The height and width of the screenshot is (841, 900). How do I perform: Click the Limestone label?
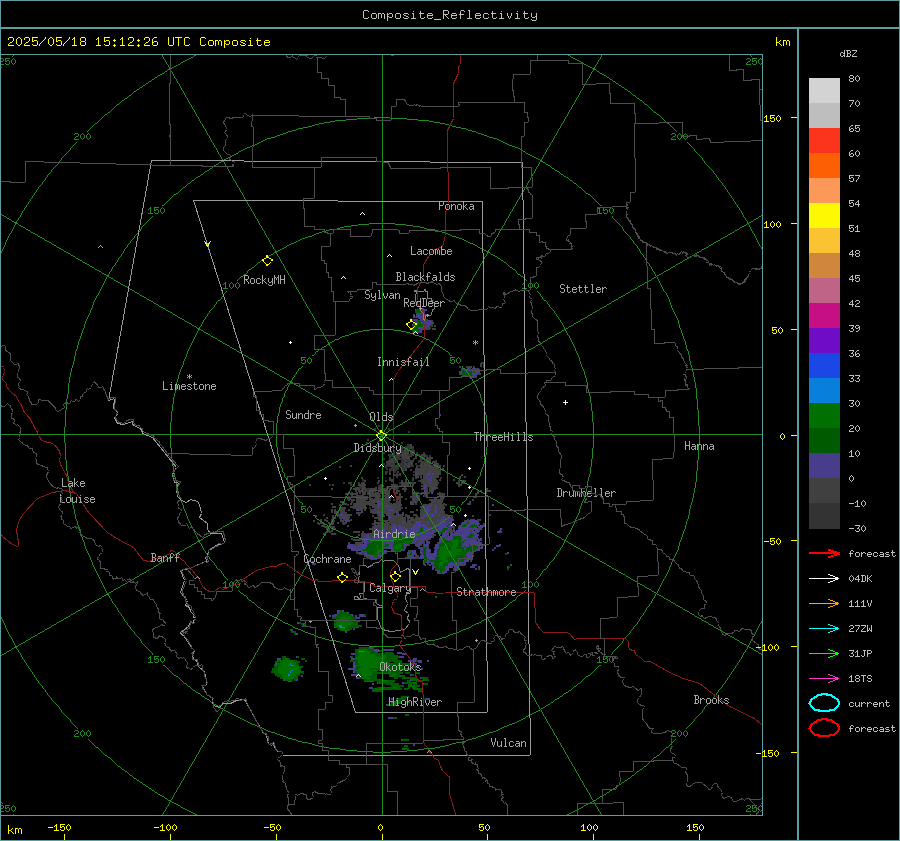tap(189, 386)
